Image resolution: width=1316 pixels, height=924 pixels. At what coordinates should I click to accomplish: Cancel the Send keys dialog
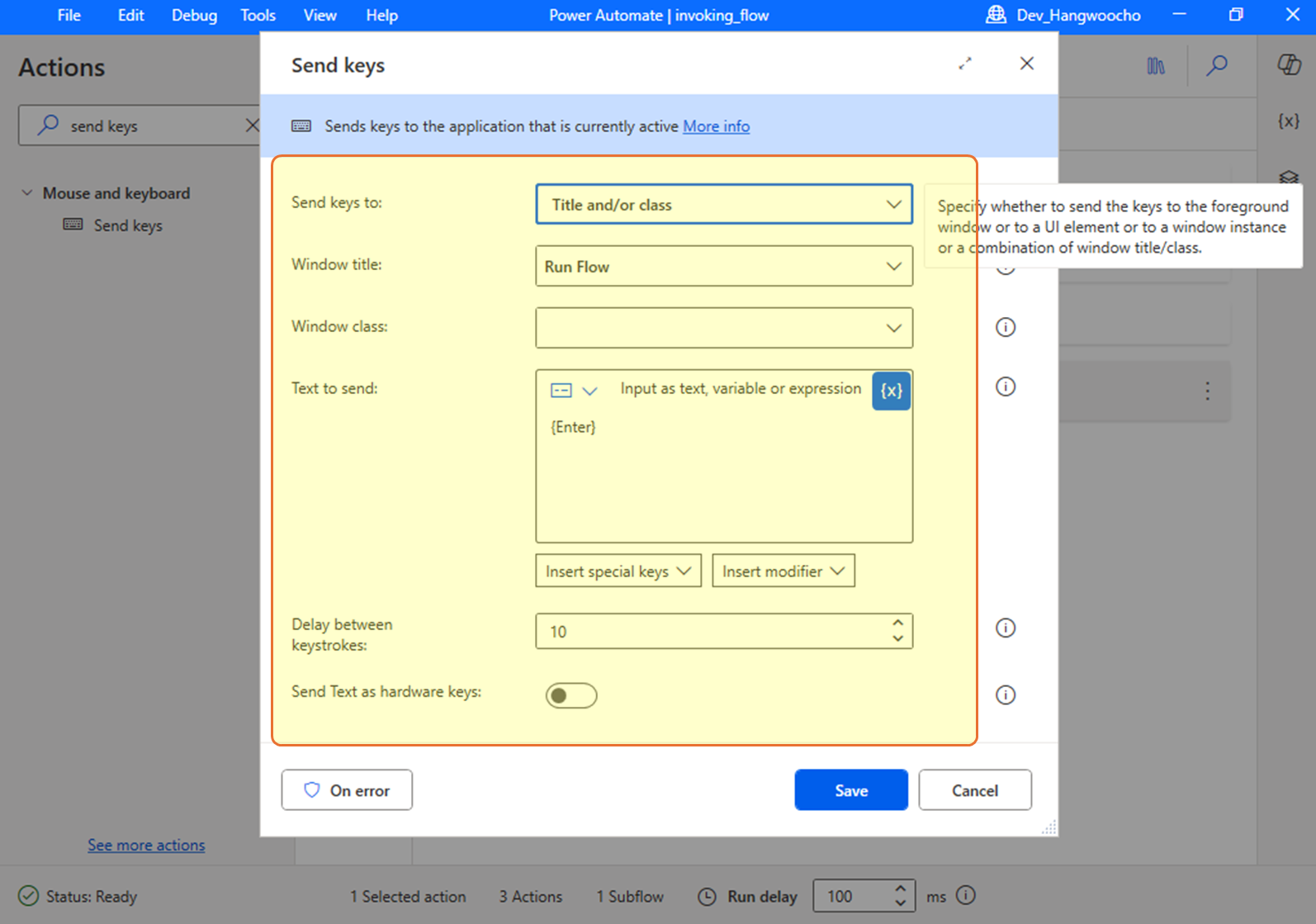[975, 790]
